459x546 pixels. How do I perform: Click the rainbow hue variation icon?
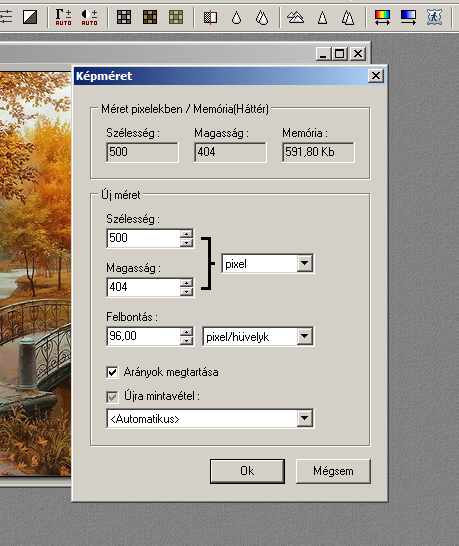click(x=382, y=17)
